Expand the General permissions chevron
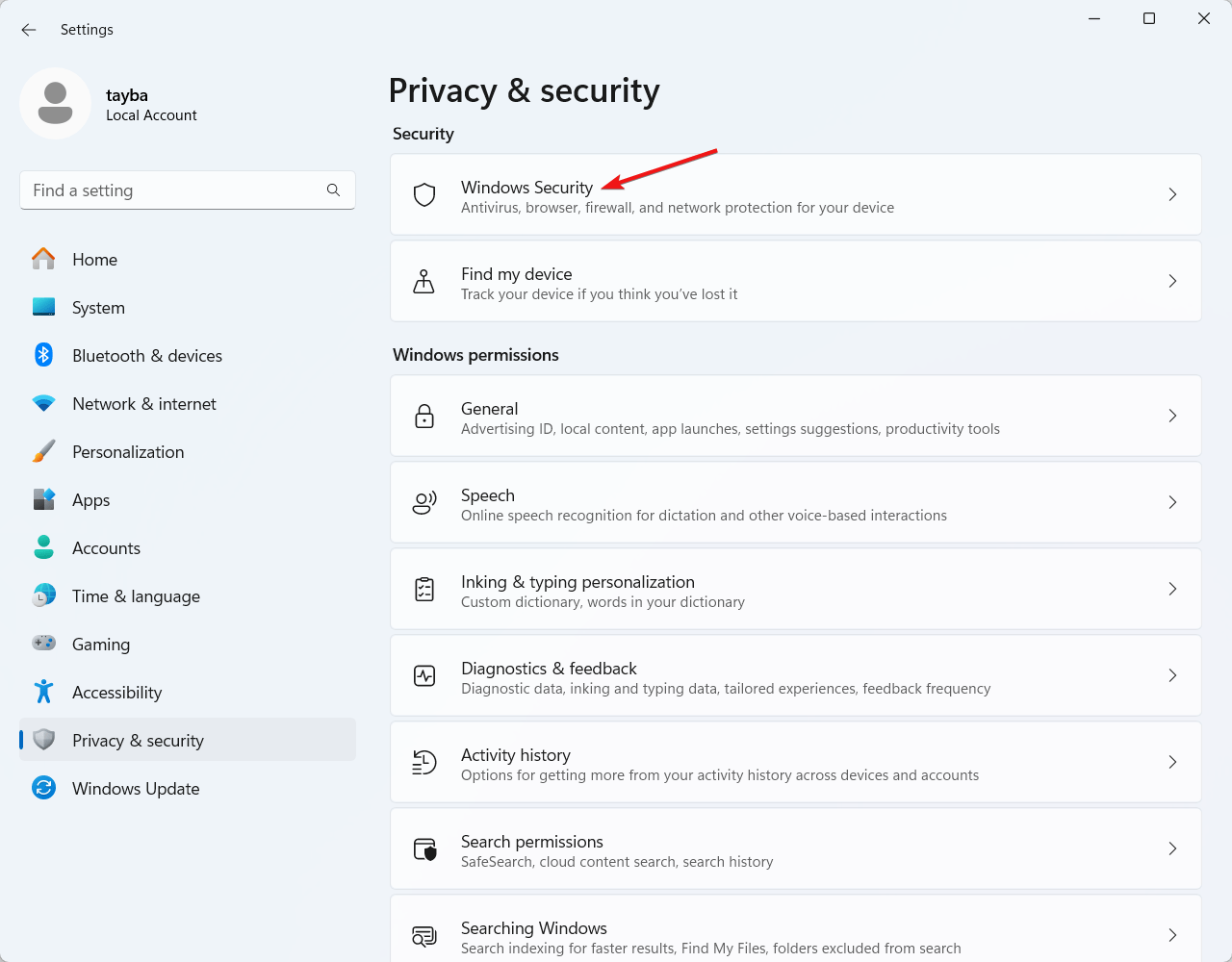 (x=1172, y=416)
